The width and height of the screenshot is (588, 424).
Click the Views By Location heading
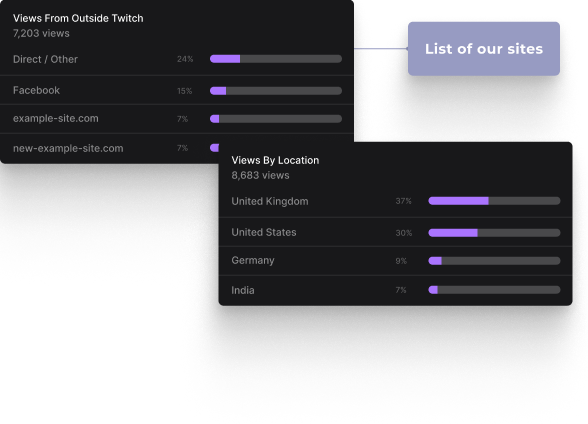[275, 160]
